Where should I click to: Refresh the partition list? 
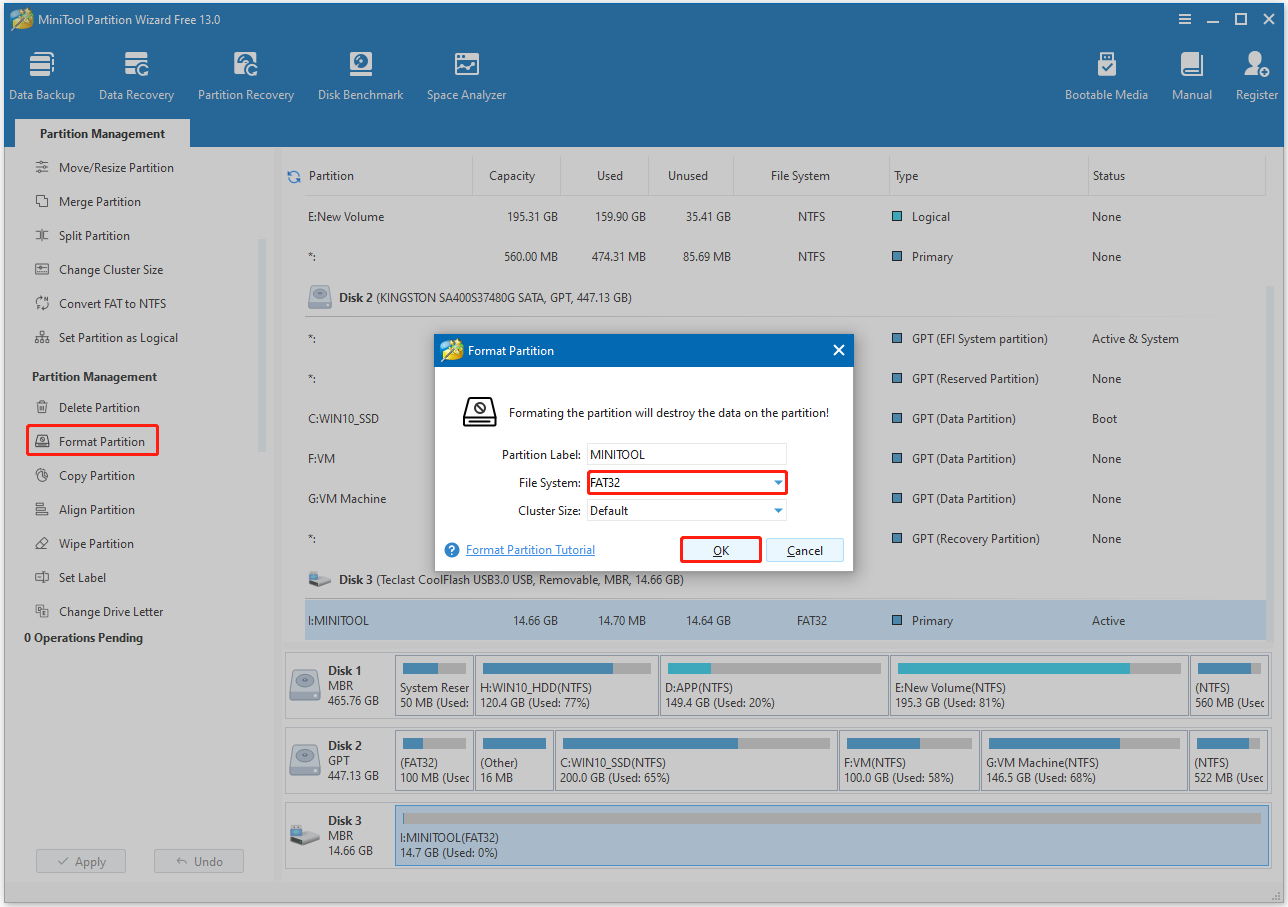[293, 176]
